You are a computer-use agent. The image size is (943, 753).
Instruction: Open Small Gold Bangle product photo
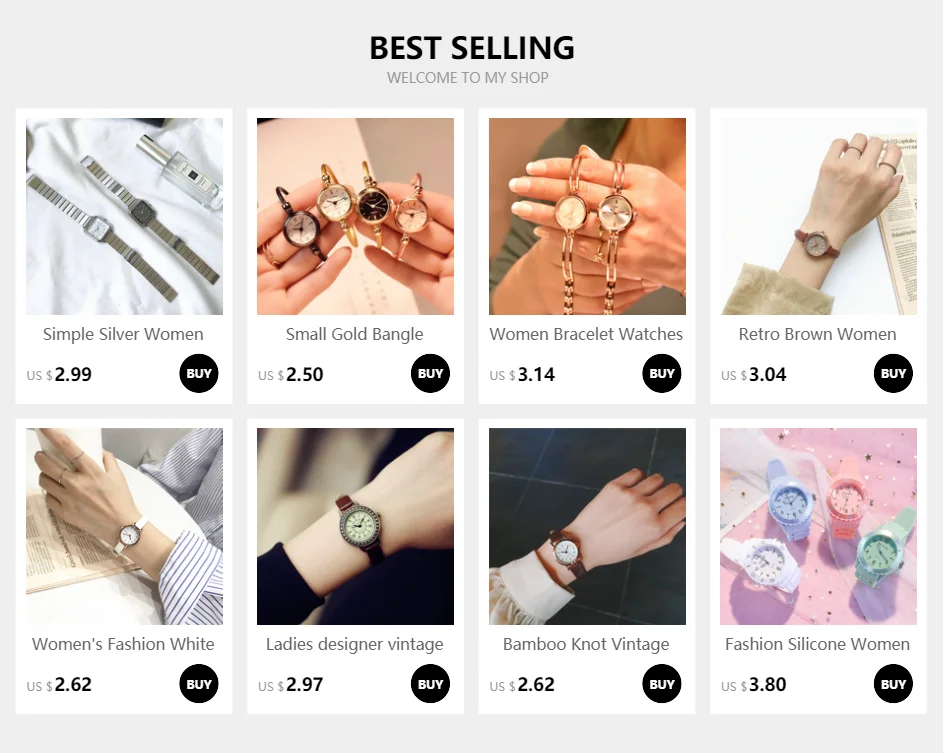355,217
